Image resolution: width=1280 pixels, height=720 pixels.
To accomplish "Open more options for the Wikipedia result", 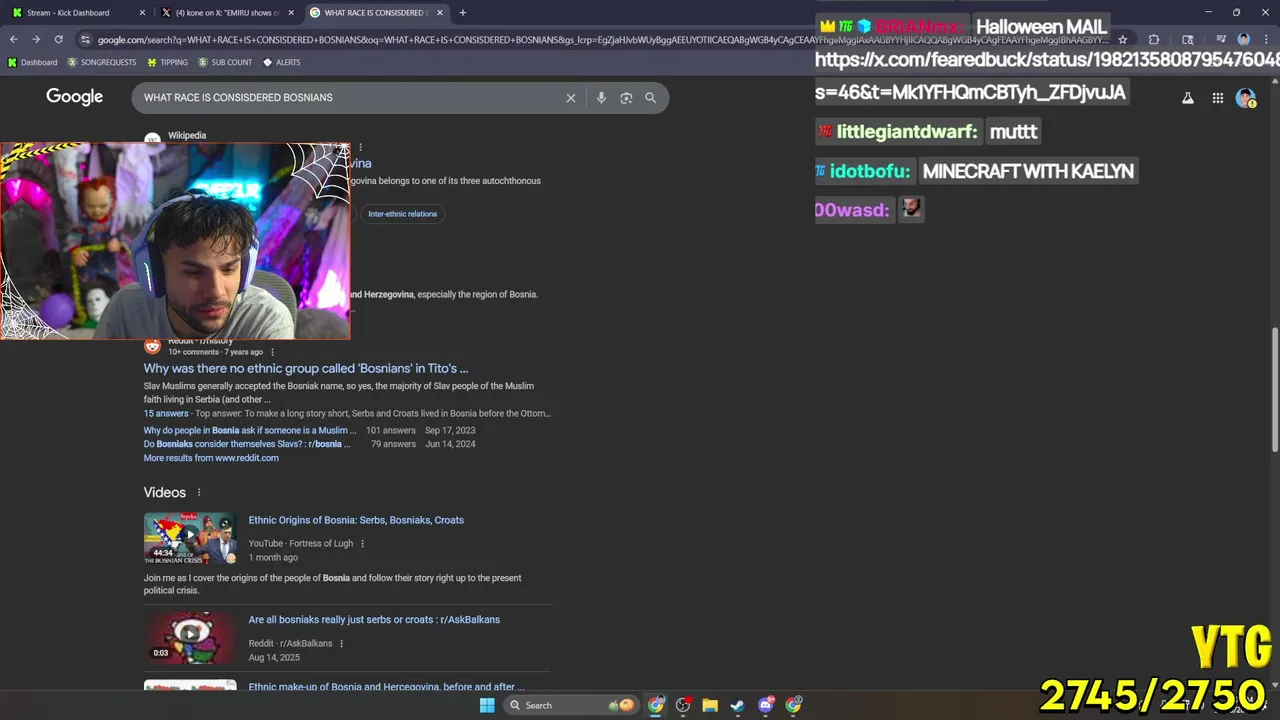I will (x=360, y=147).
